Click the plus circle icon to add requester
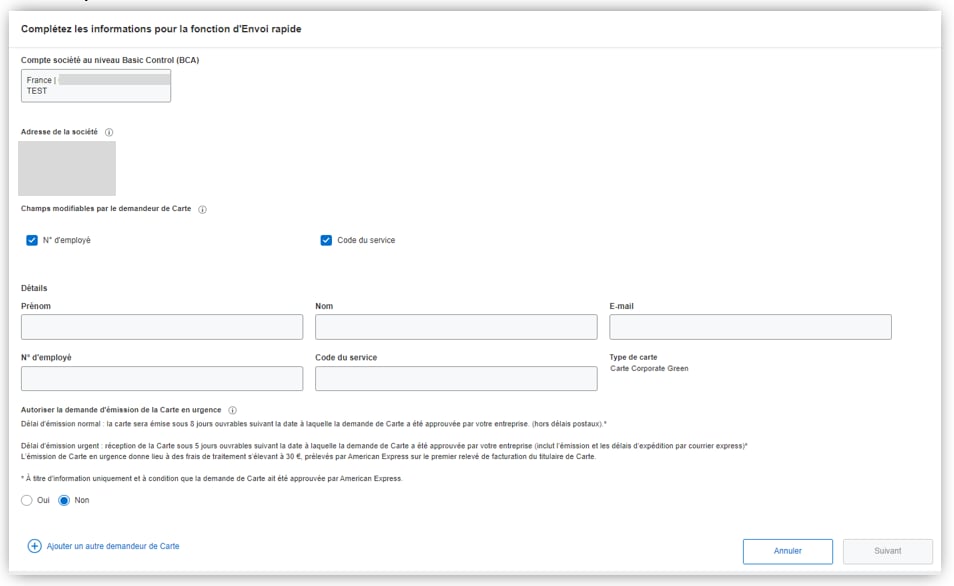Image resolution: width=954 pixels, height=586 pixels. 34,546
